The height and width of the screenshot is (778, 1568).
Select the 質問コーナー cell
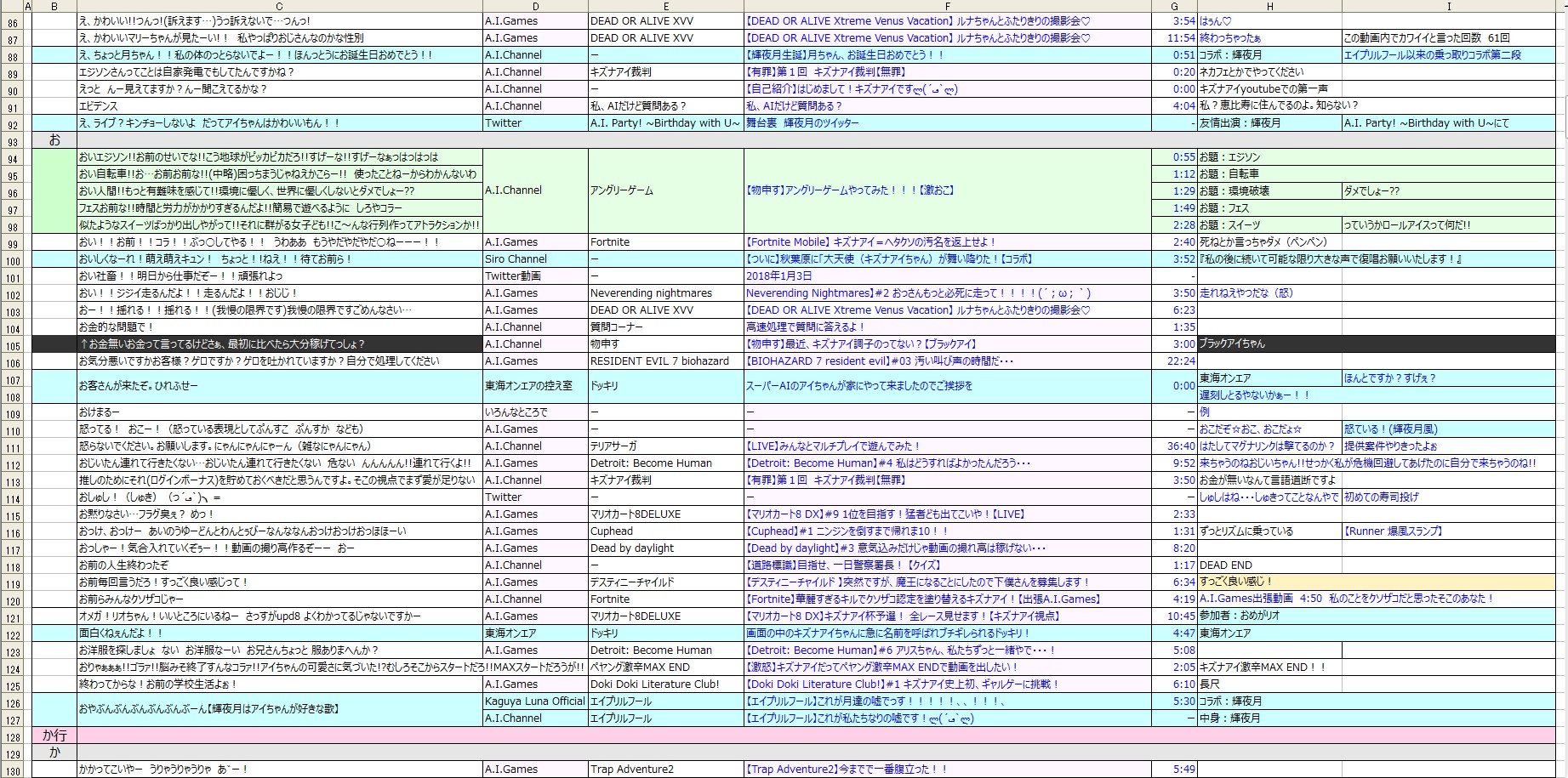click(x=666, y=327)
